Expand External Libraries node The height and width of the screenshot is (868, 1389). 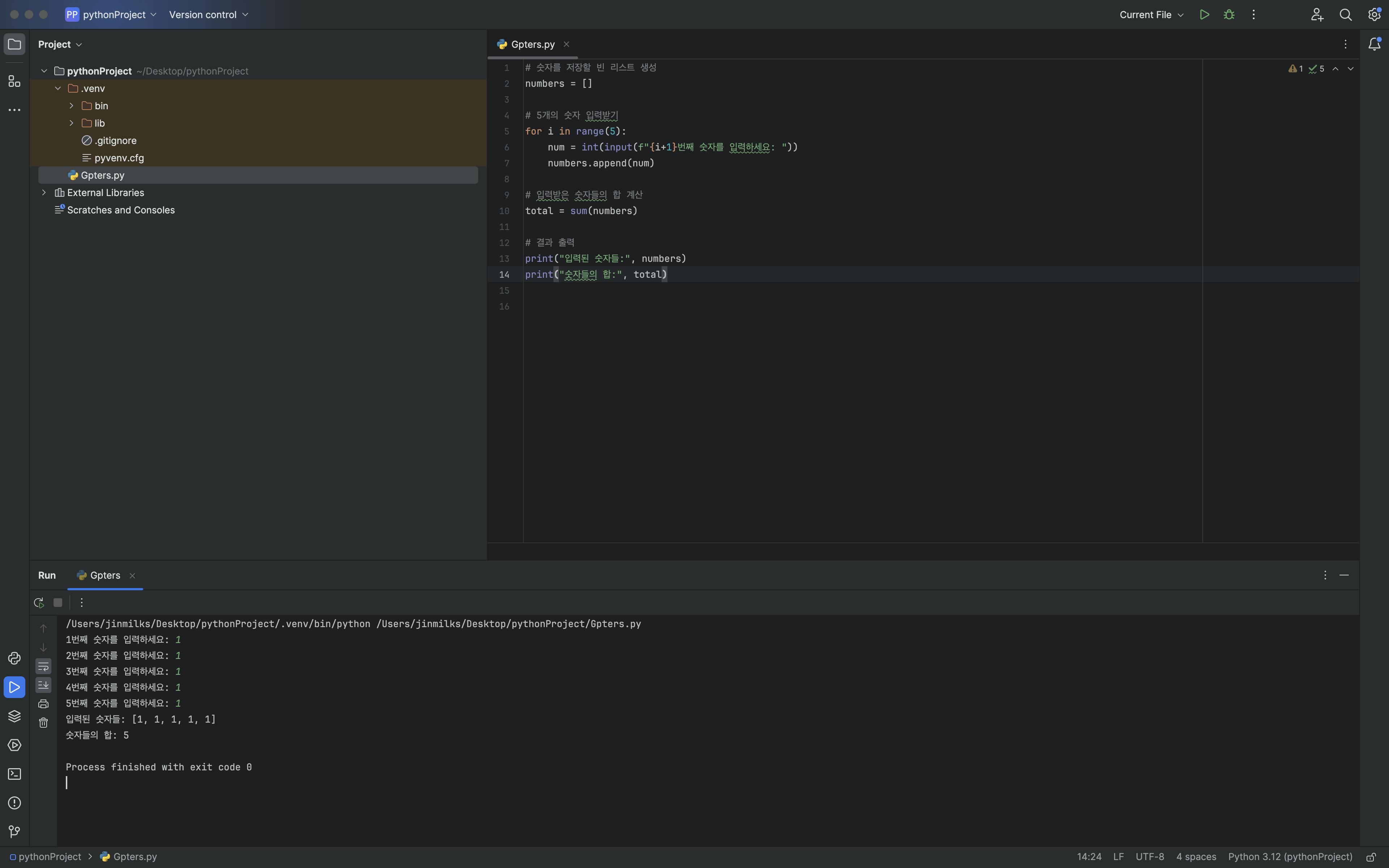pos(44,193)
